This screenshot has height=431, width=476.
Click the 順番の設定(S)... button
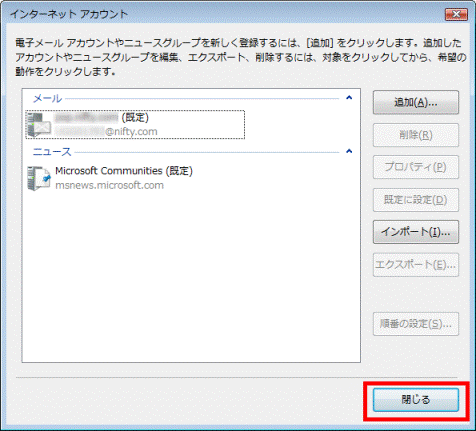(x=416, y=324)
